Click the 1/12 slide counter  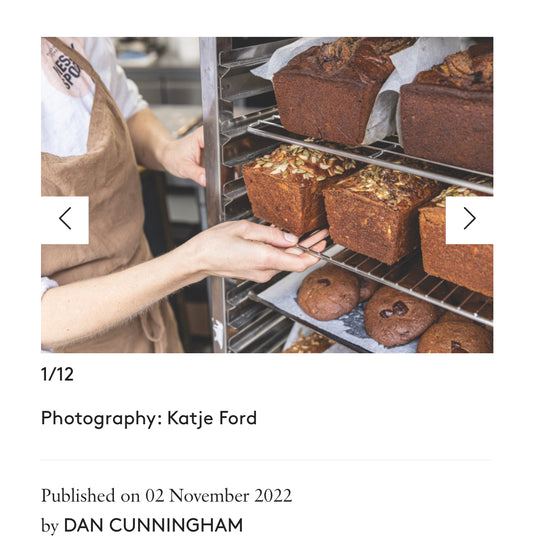[57, 374]
